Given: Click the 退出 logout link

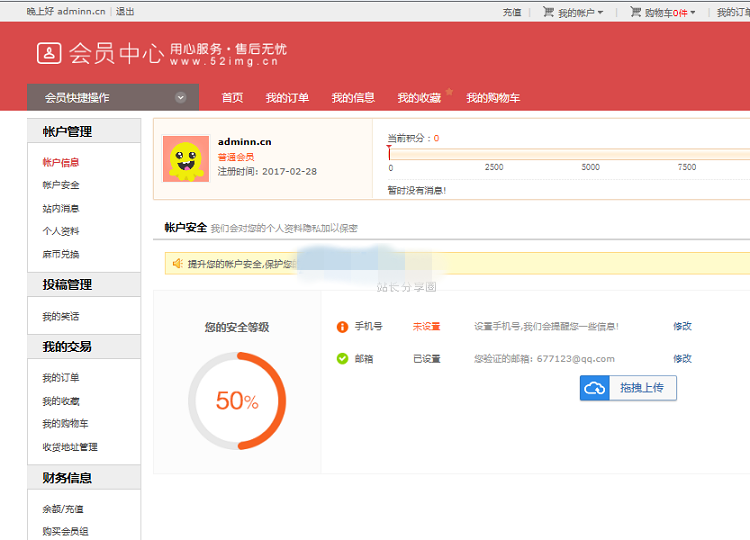Looking at the screenshot, I should (125, 11).
